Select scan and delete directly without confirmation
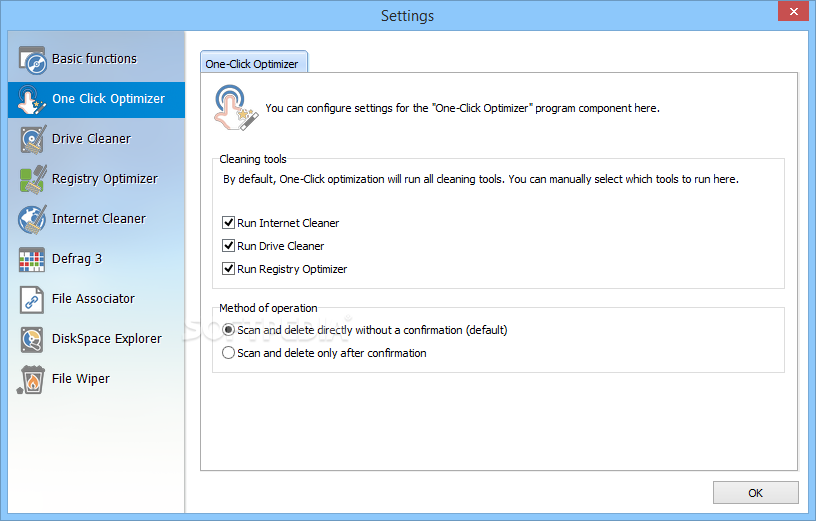The image size is (816, 521). 228,330
